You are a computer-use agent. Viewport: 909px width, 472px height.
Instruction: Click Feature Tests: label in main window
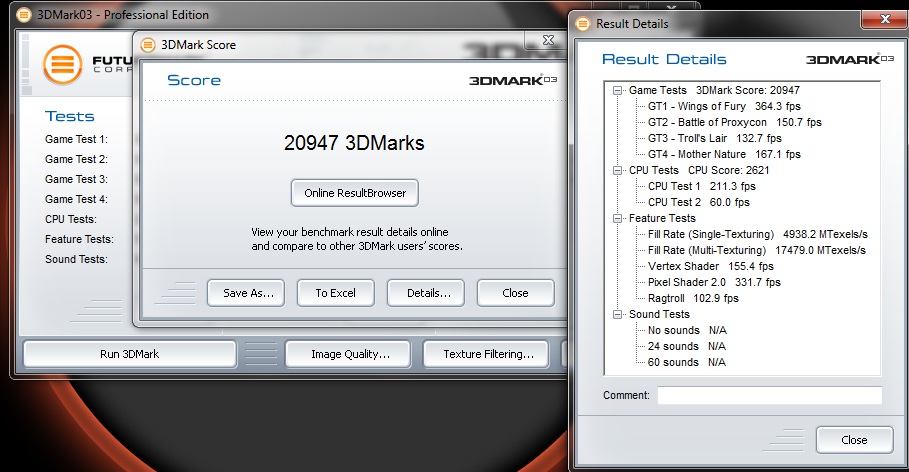(79, 239)
